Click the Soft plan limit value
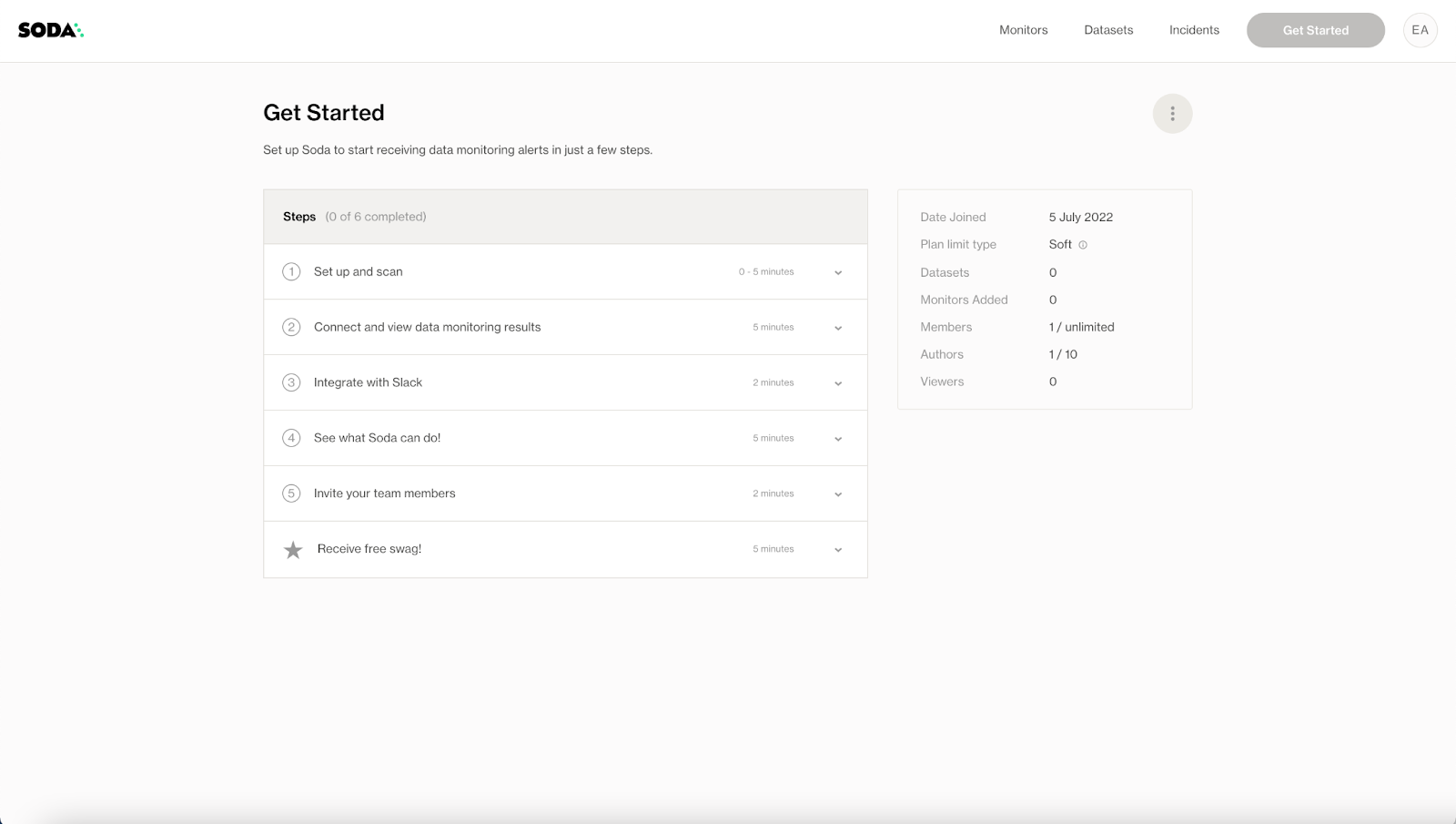 [1060, 245]
